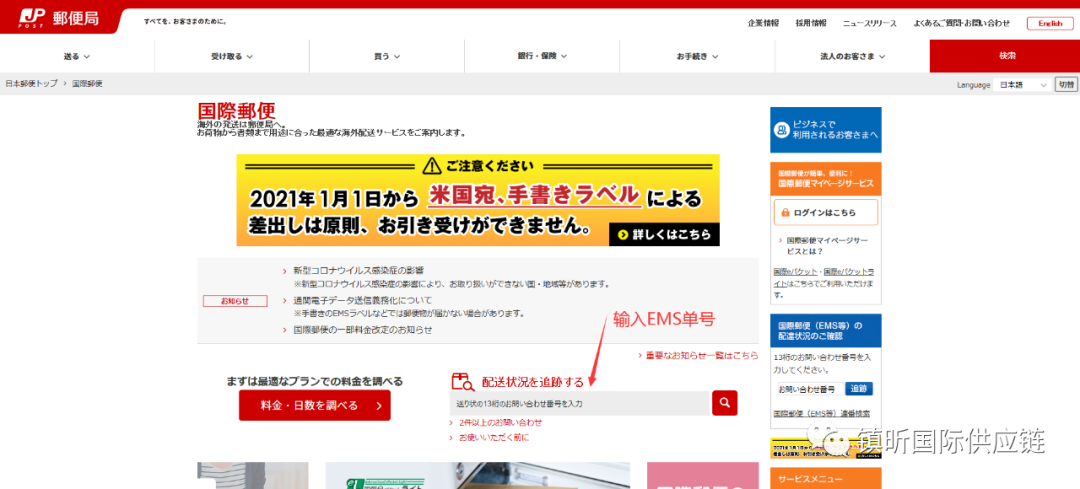
Task: Click the business user icon in ビジネスで利用 banner
Action: pyautogui.click(x=781, y=129)
